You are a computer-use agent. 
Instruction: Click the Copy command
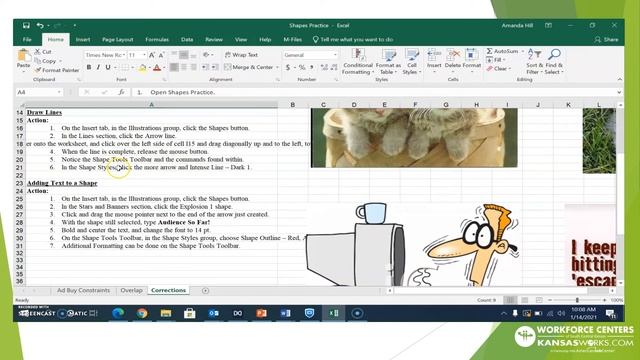tap(45, 61)
